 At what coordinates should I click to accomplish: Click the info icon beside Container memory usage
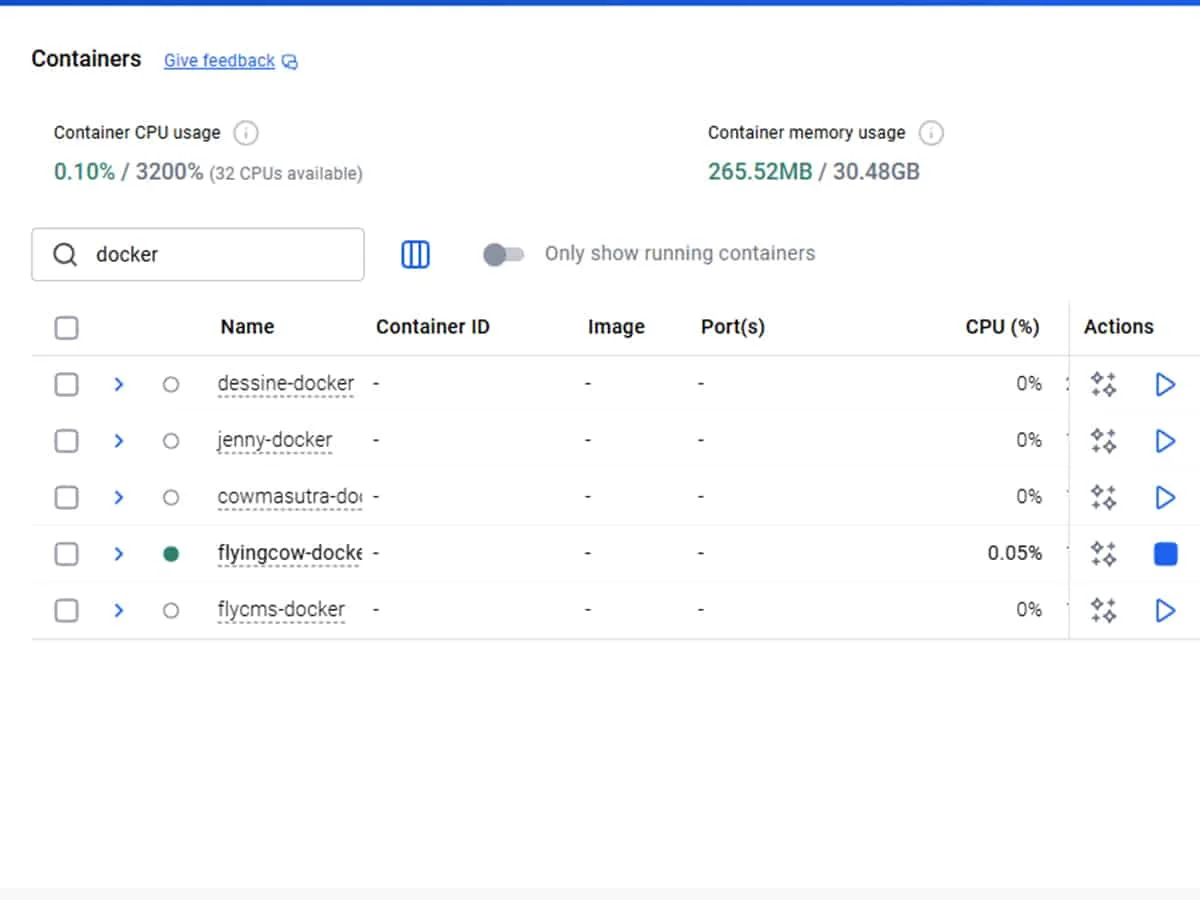pos(931,133)
